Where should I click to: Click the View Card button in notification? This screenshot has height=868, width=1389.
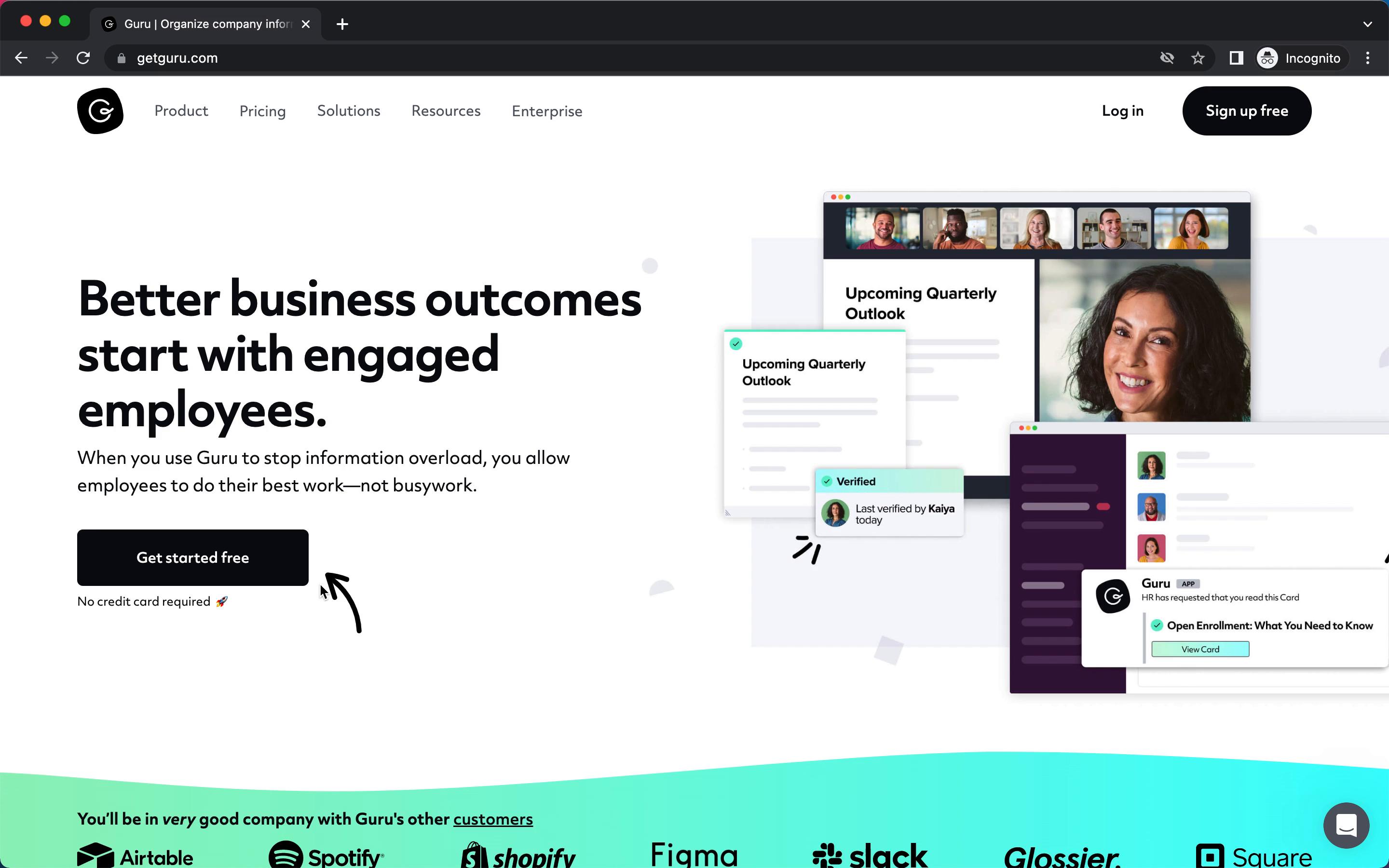coord(1200,649)
